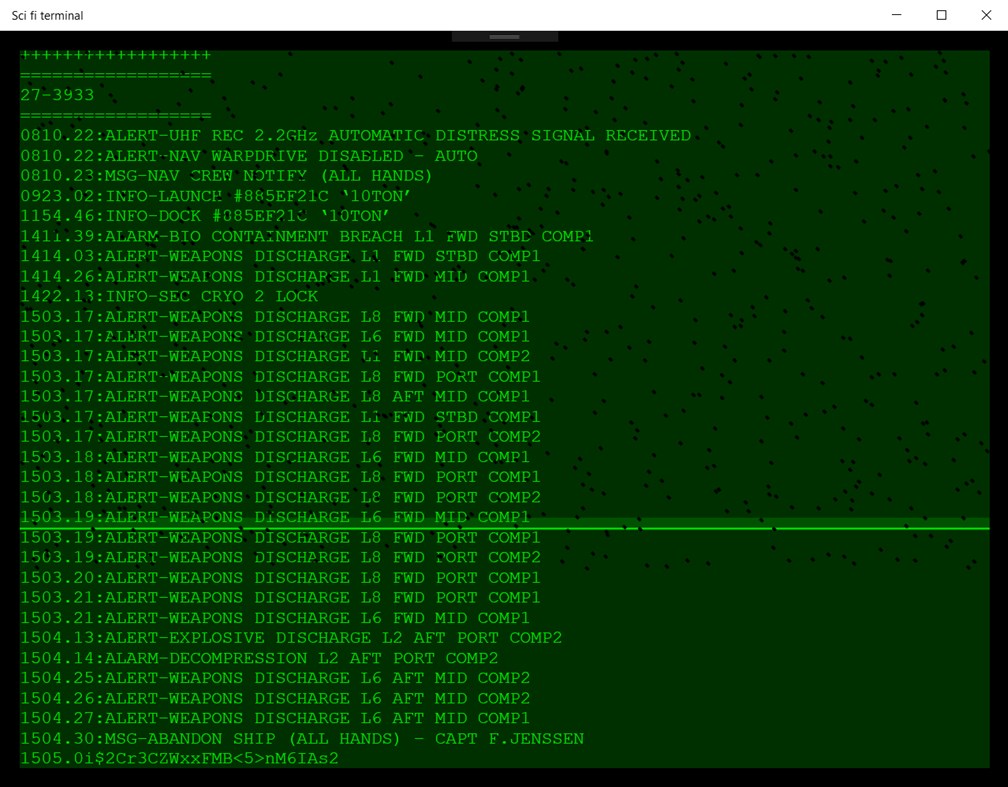
Task: Minimize the Sci fi terminal window
Action: point(896,15)
